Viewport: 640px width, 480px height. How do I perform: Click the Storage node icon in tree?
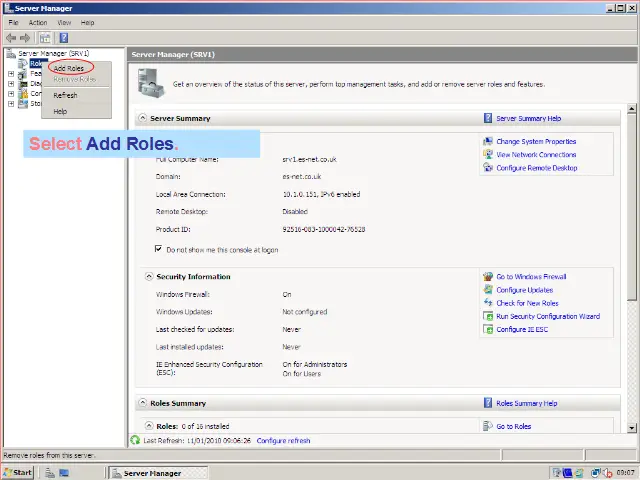[x=23, y=104]
